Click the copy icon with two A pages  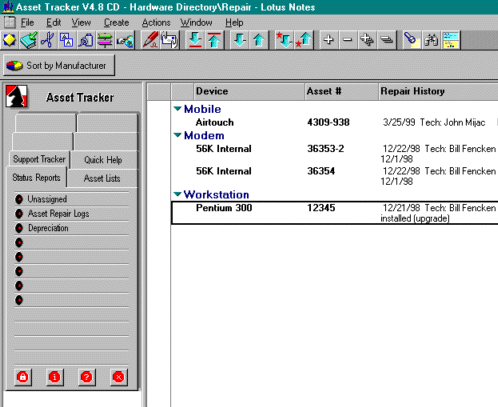(67, 40)
